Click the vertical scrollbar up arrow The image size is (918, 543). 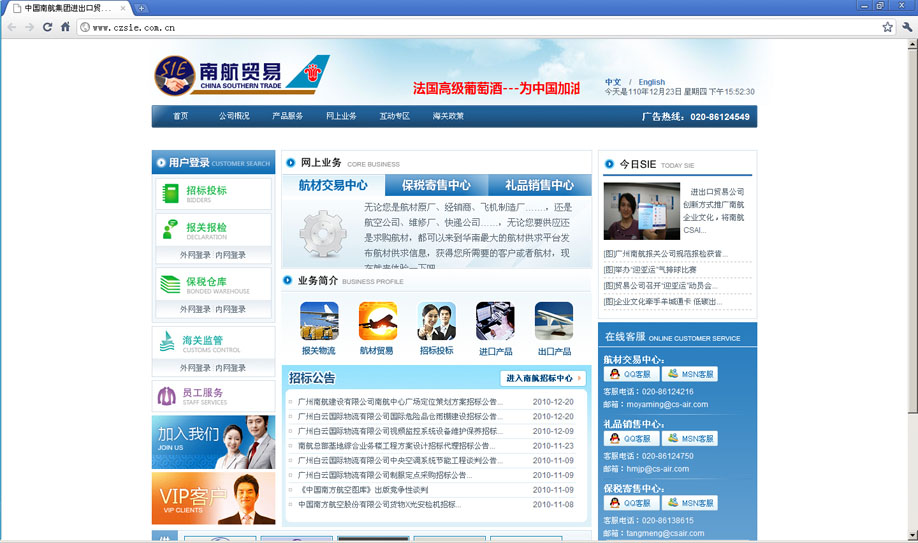tap(912, 45)
